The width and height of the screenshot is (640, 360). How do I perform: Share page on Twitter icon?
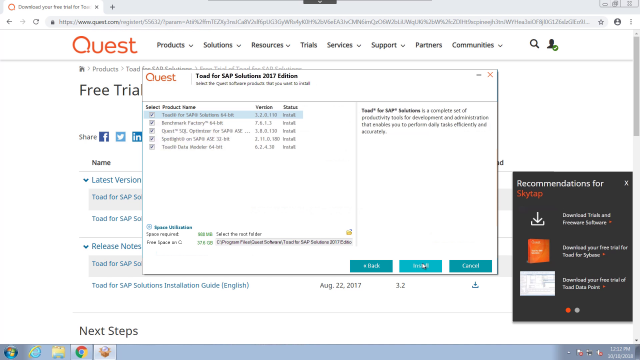click(120, 137)
